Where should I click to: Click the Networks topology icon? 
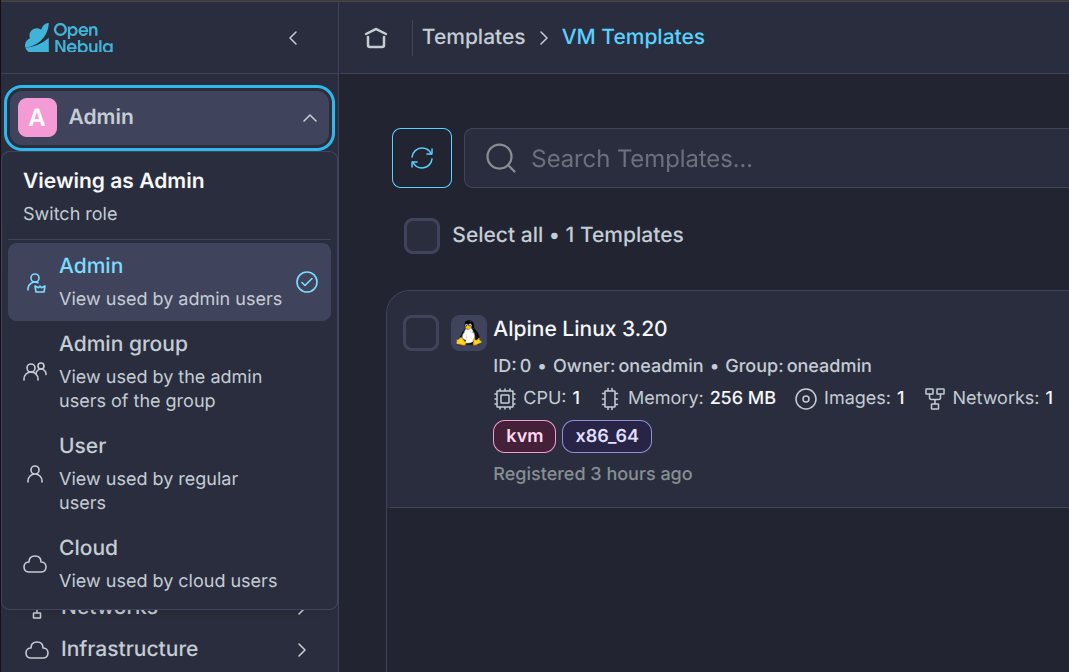934,398
